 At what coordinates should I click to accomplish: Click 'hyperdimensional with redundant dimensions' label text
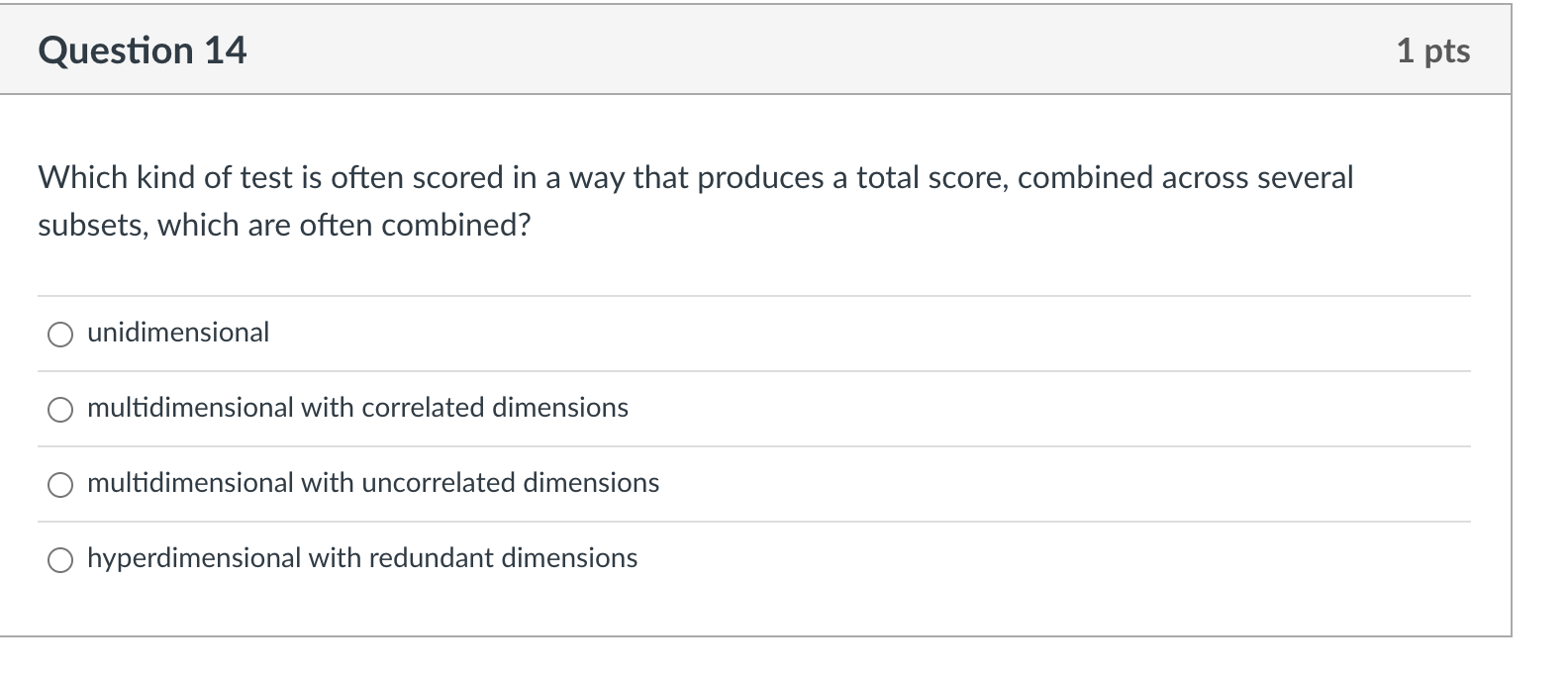click(362, 558)
